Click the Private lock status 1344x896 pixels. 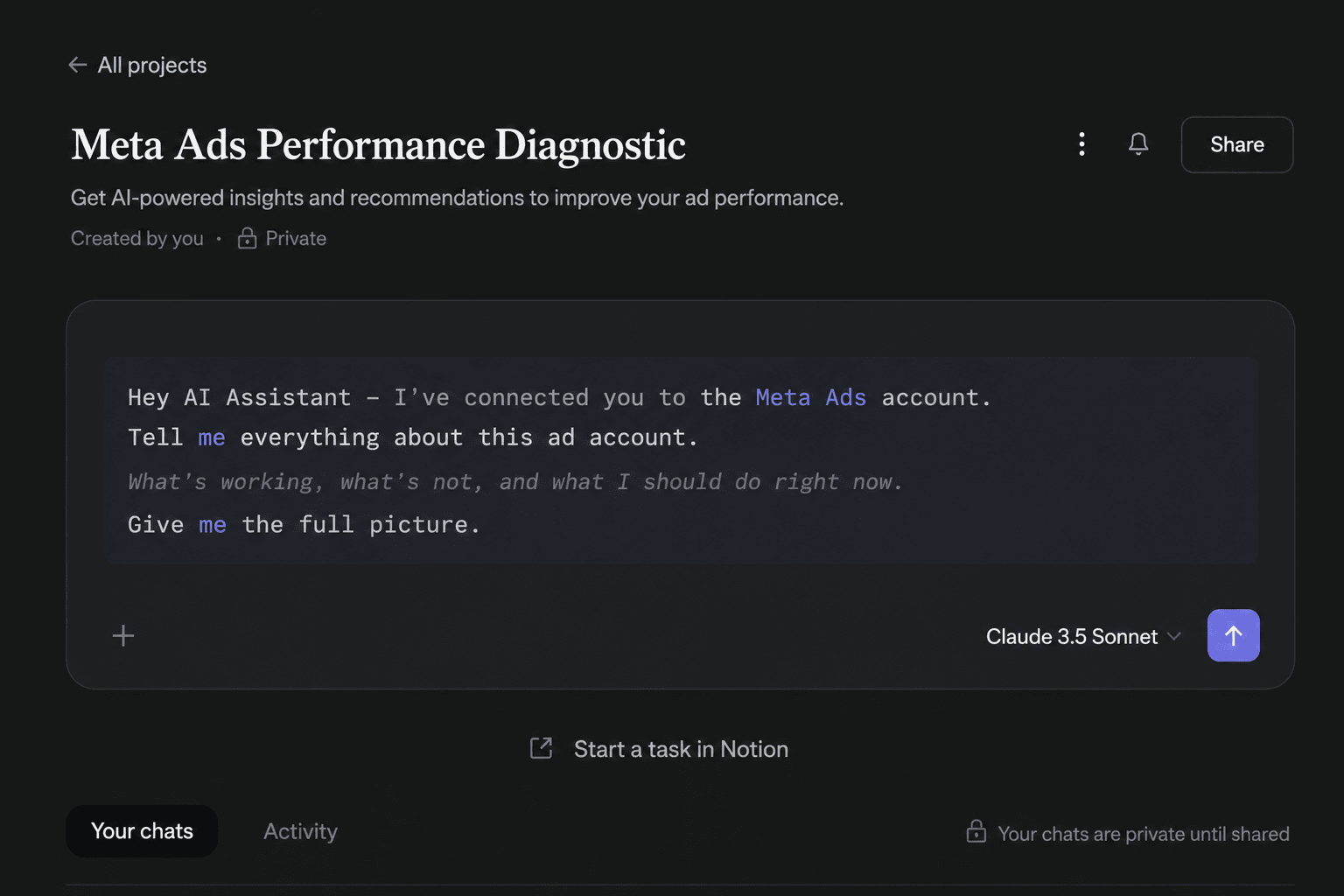(282, 238)
